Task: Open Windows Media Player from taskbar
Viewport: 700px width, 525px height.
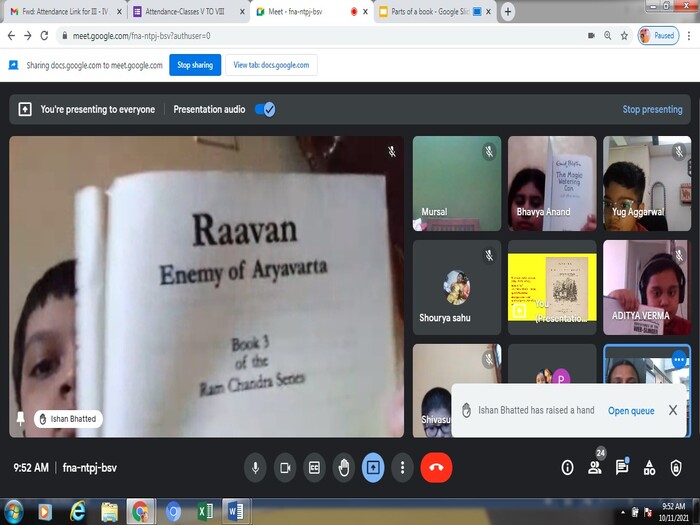Action: [45, 512]
